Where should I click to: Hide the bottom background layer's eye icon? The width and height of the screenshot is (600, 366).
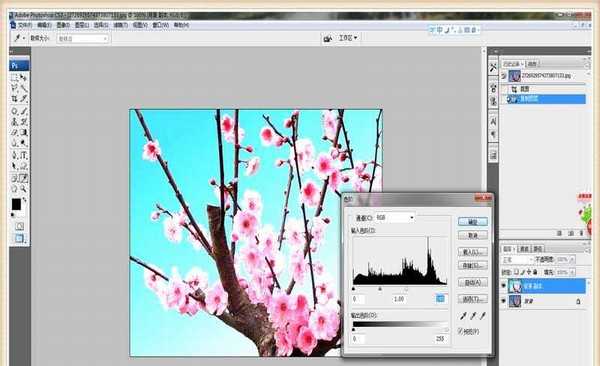point(504,301)
